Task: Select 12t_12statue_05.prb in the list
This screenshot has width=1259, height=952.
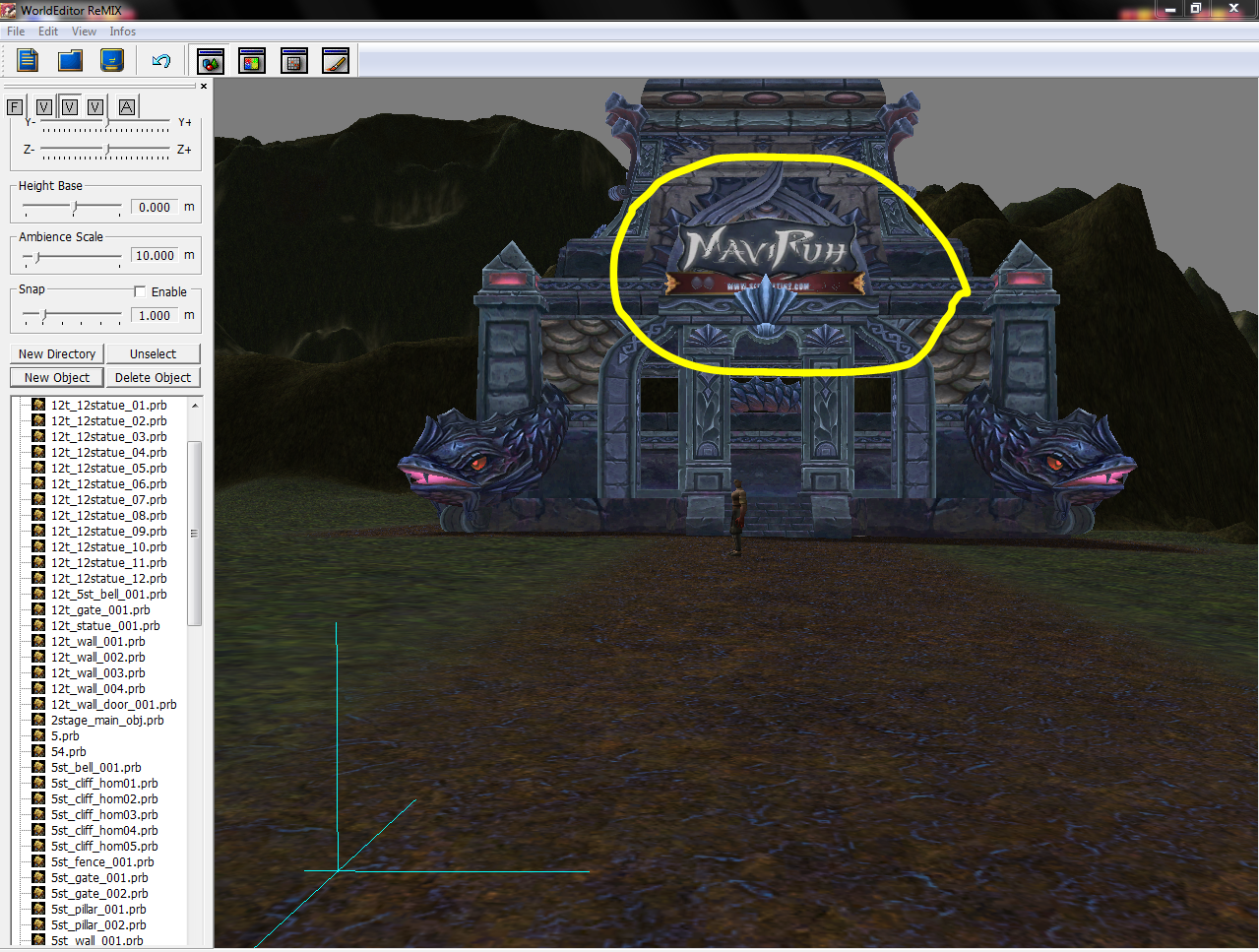Action: (x=108, y=468)
